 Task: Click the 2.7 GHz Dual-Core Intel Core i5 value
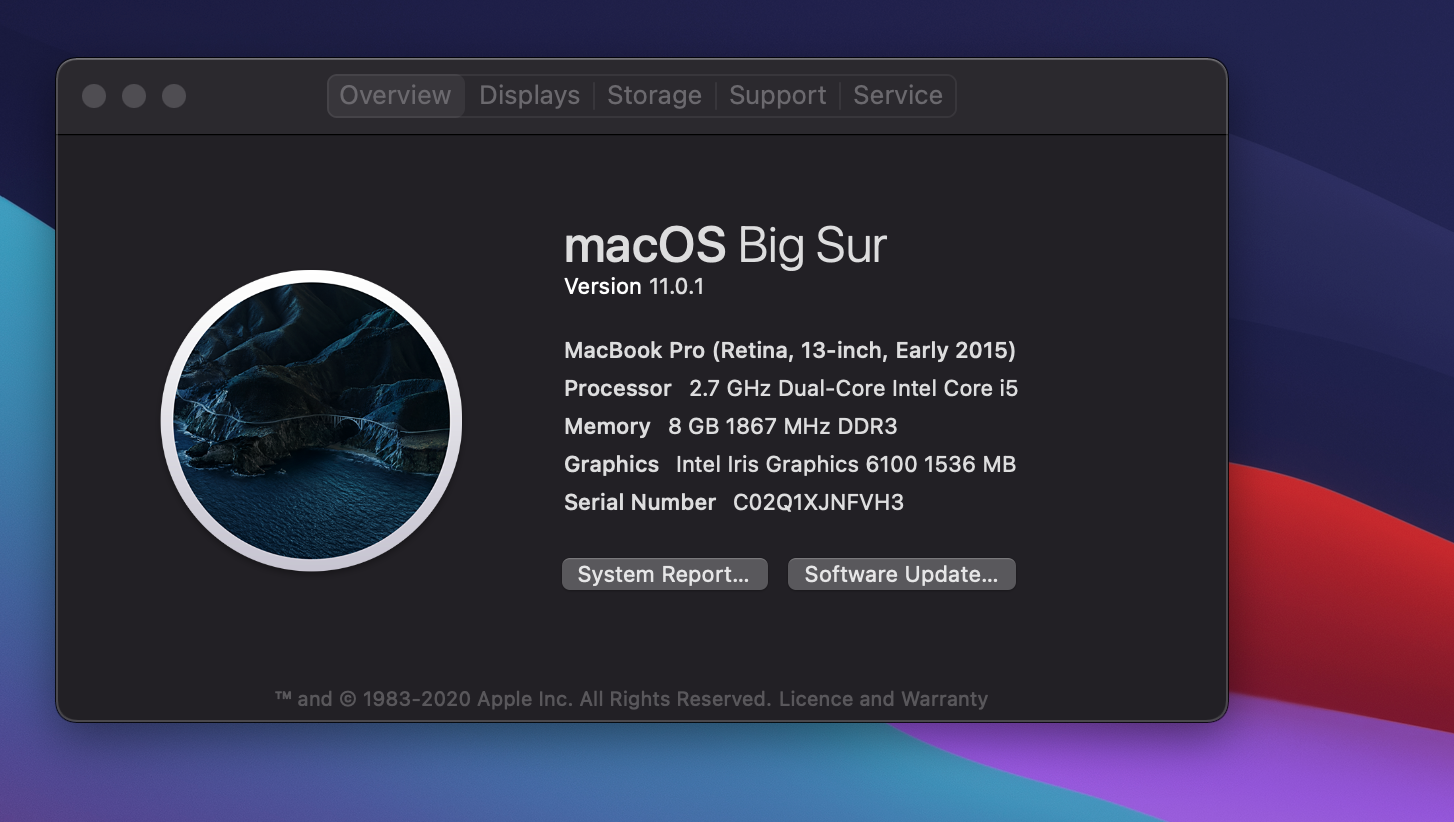(853, 388)
